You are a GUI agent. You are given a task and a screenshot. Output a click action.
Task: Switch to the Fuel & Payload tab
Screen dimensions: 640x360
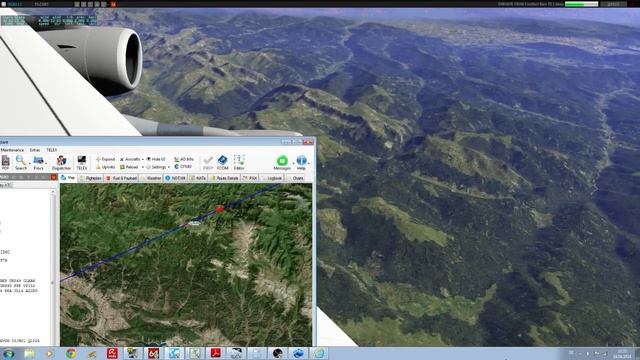tap(121, 178)
